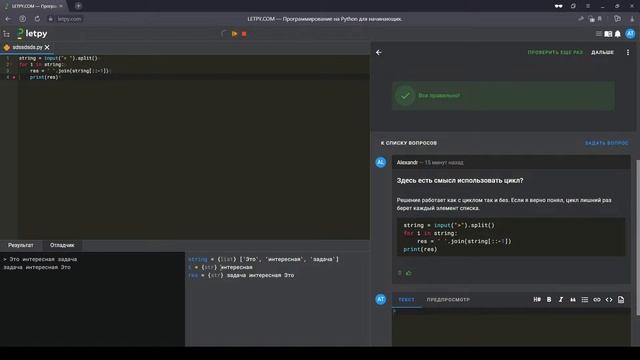
Task: Click the bookmark icon in address bar
Action: coord(600,19)
